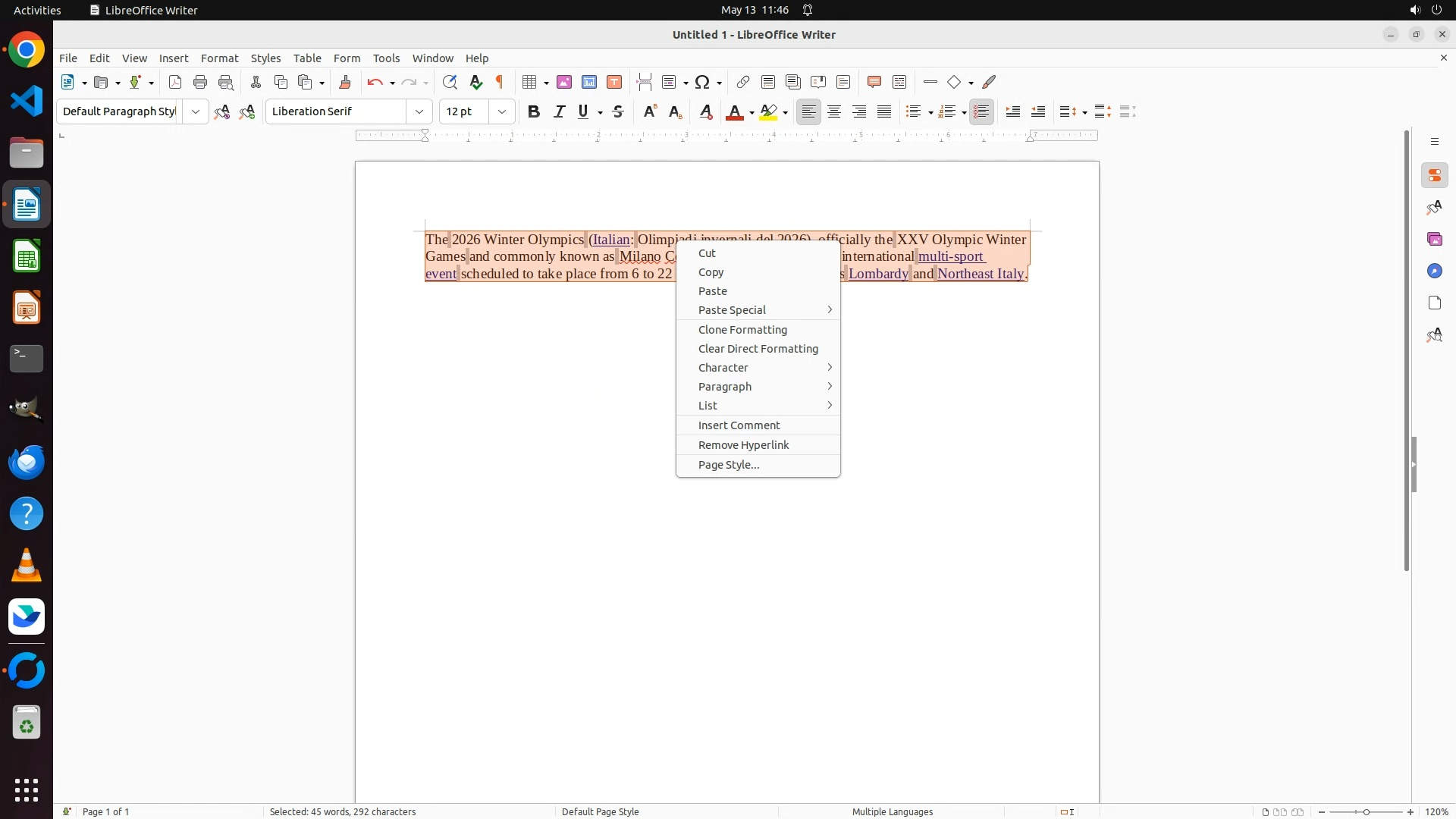The width and height of the screenshot is (1456, 819).
Task: Choose Remove Hyperlink from context menu
Action: 743,445
